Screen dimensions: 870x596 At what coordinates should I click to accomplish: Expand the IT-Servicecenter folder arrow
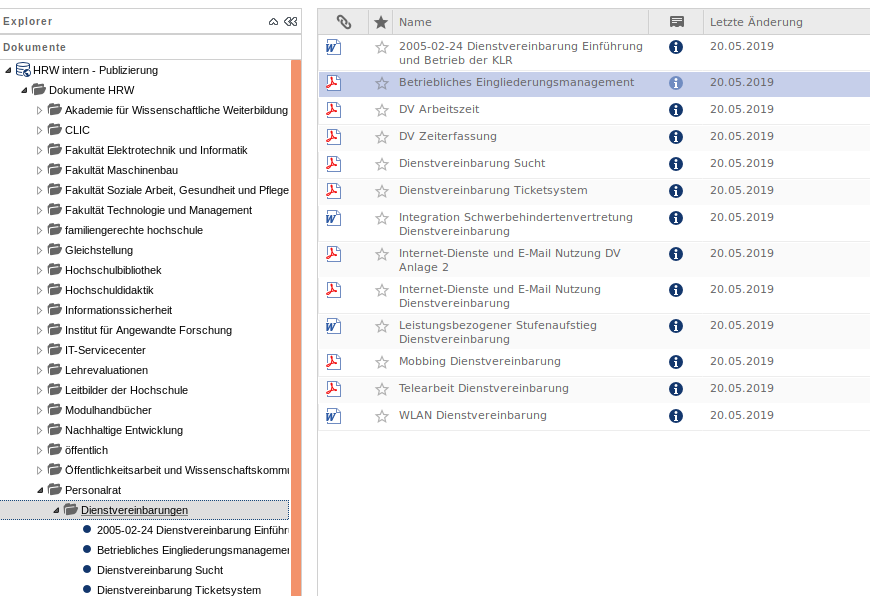click(x=39, y=350)
